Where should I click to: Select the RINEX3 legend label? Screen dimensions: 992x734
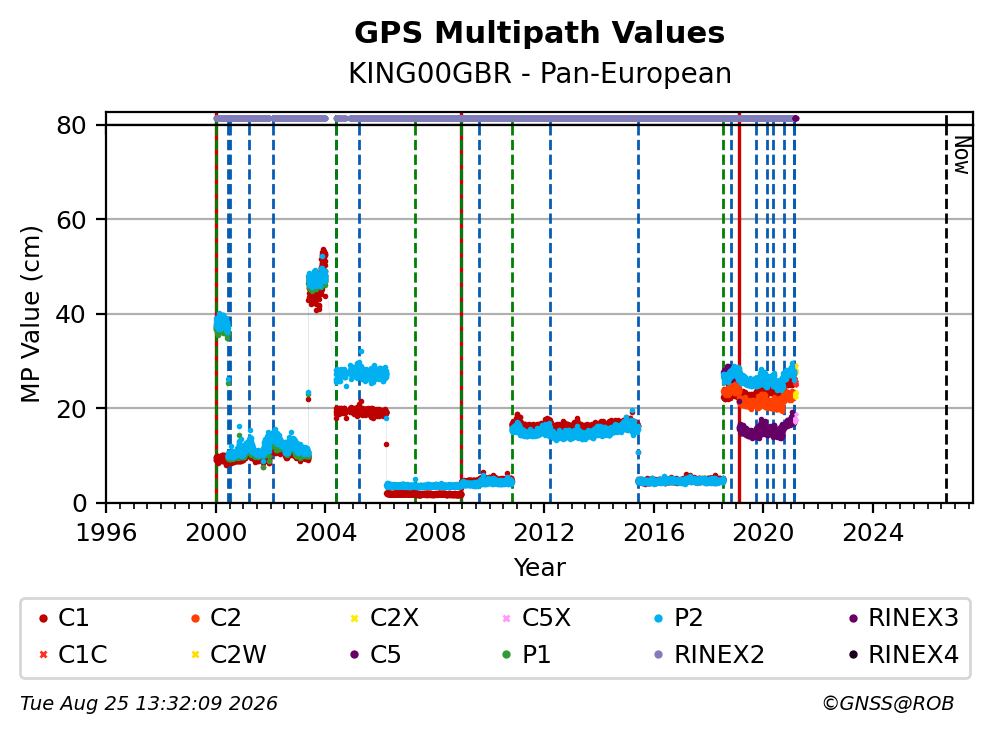tap(914, 618)
